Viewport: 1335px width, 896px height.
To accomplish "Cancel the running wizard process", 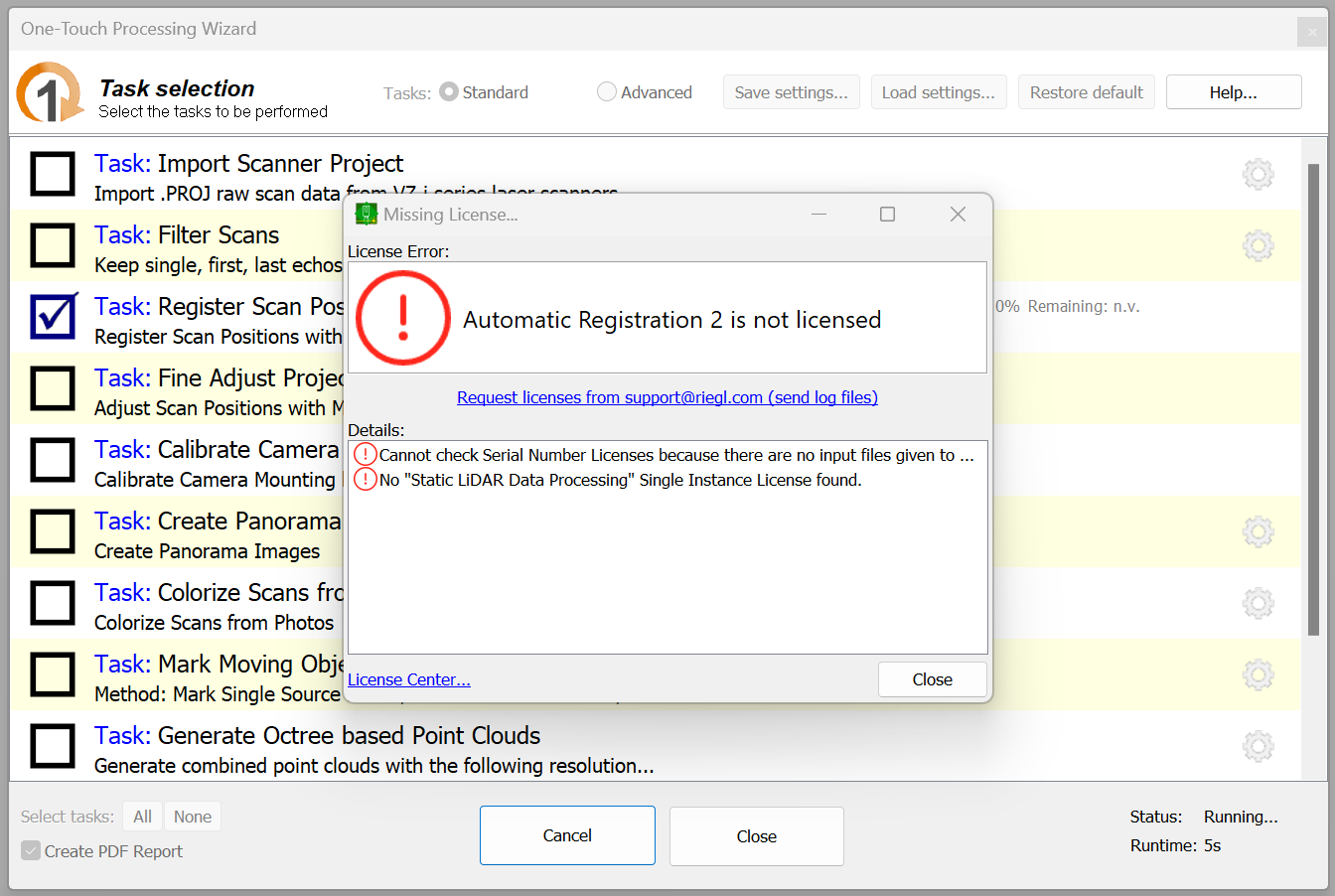I will (x=567, y=835).
